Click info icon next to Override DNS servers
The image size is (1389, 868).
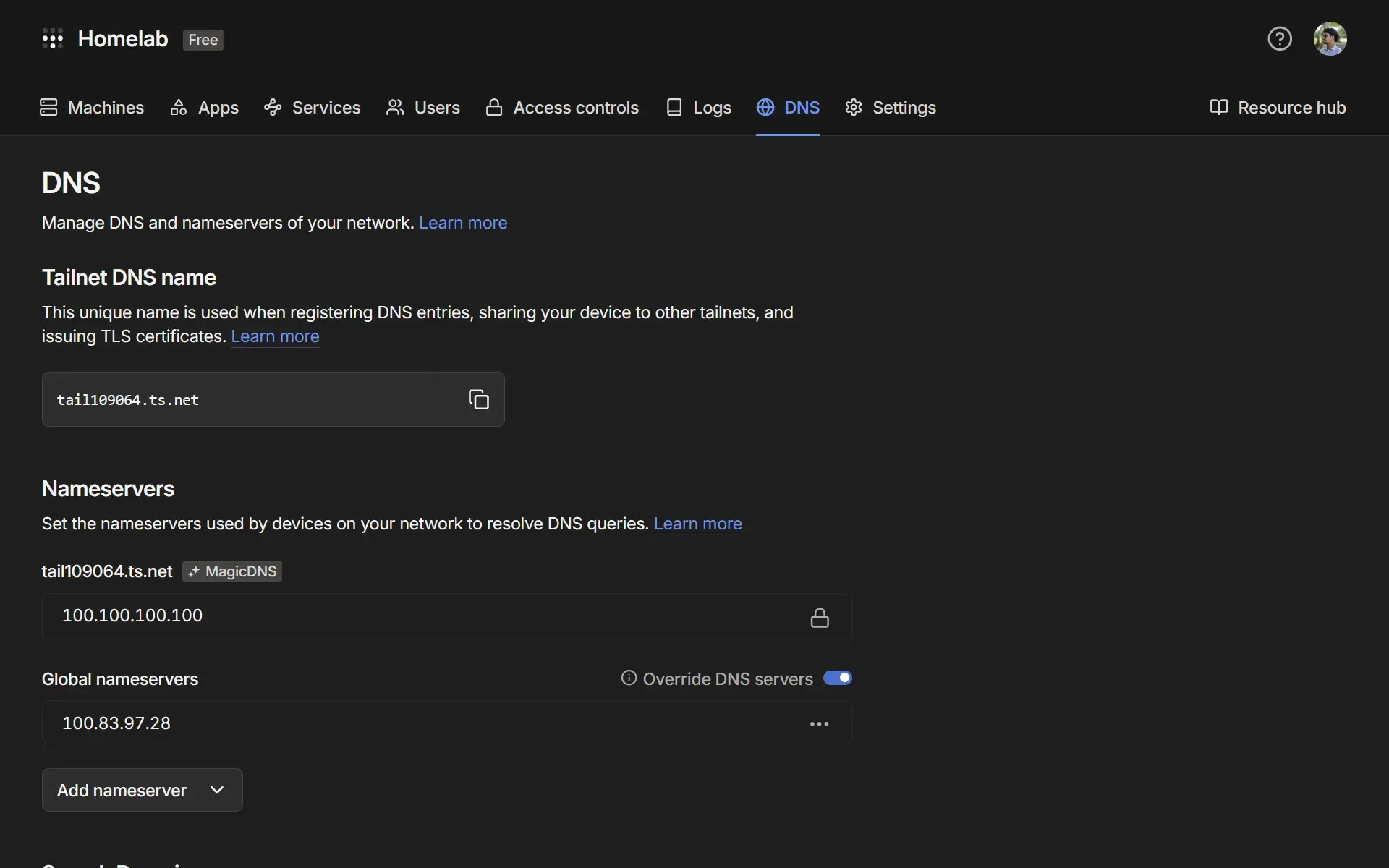[x=629, y=678]
